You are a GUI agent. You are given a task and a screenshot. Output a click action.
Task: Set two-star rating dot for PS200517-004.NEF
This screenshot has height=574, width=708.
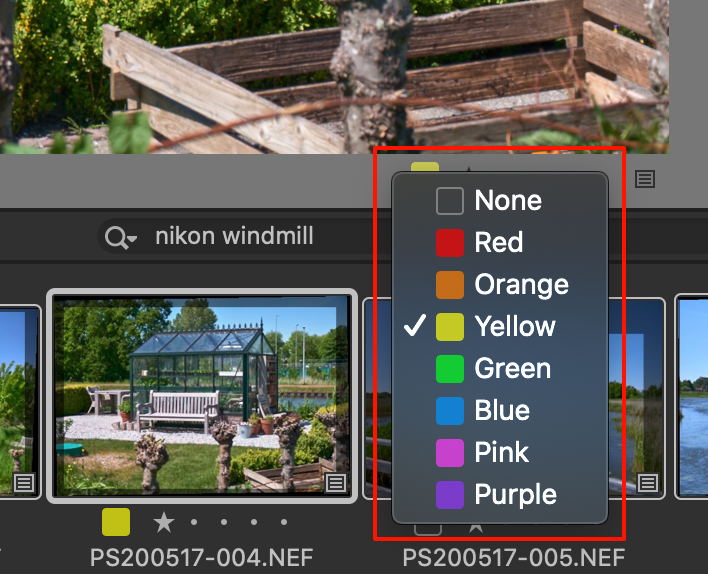[194, 522]
